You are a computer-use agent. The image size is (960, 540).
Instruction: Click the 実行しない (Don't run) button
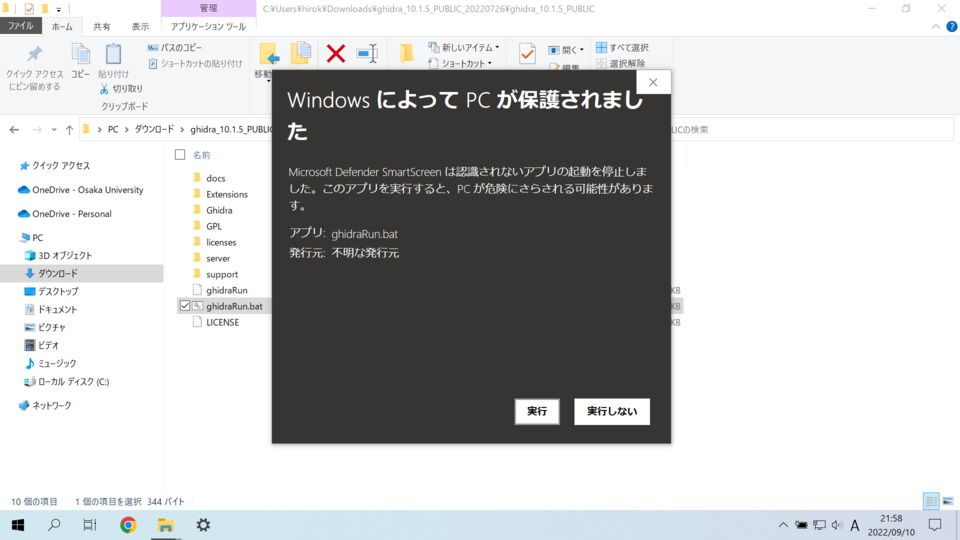coord(612,411)
